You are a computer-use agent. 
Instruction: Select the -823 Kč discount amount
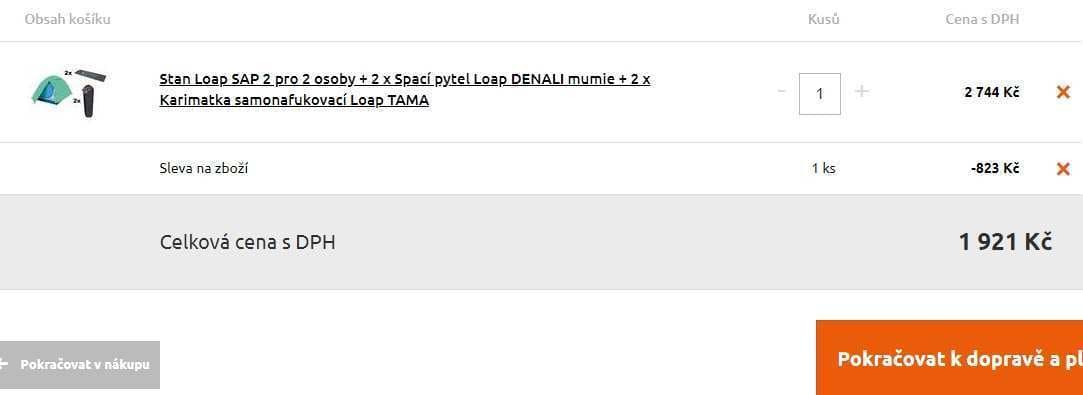995,168
